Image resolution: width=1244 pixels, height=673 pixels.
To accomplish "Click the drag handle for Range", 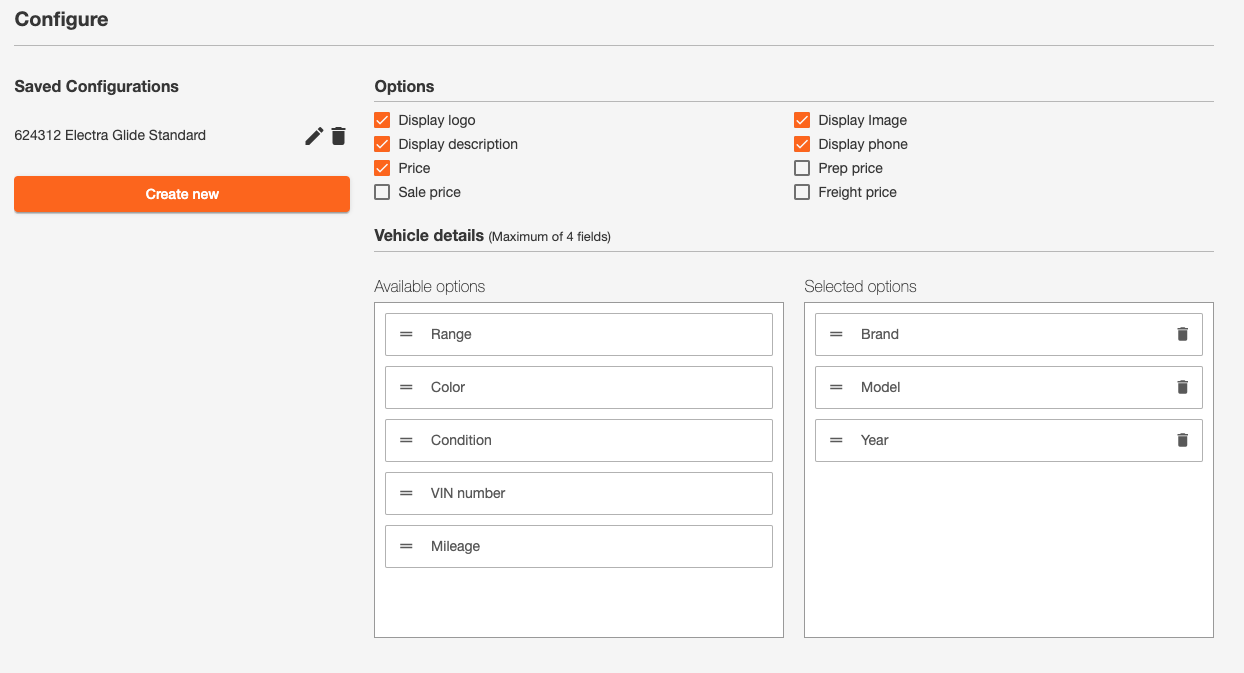I will click(x=406, y=334).
